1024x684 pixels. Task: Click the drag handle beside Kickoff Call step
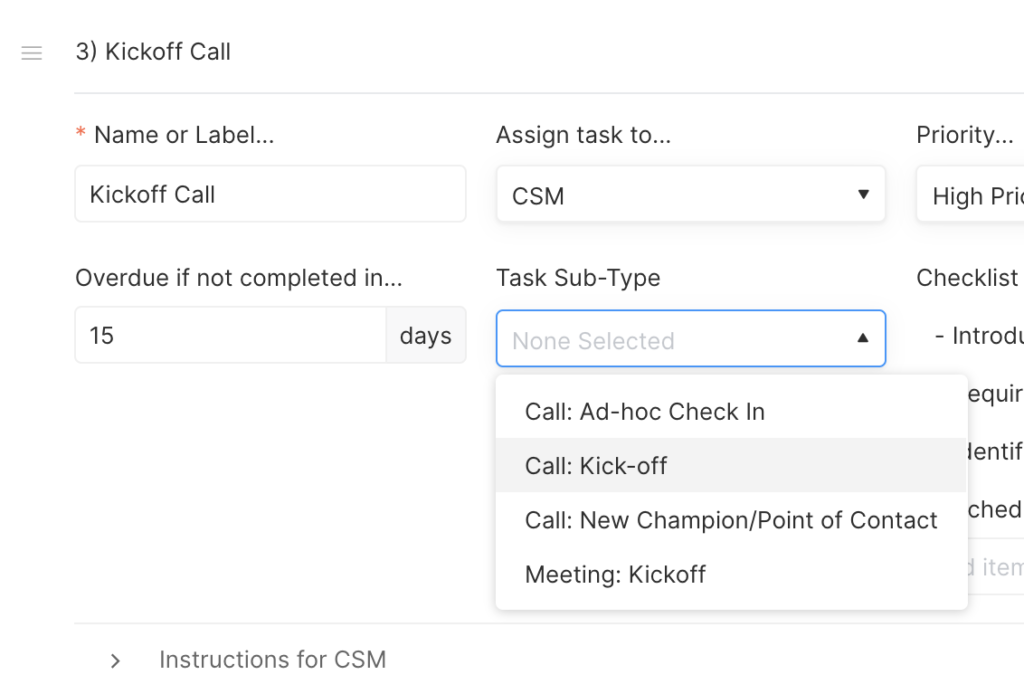pyautogui.click(x=31, y=53)
